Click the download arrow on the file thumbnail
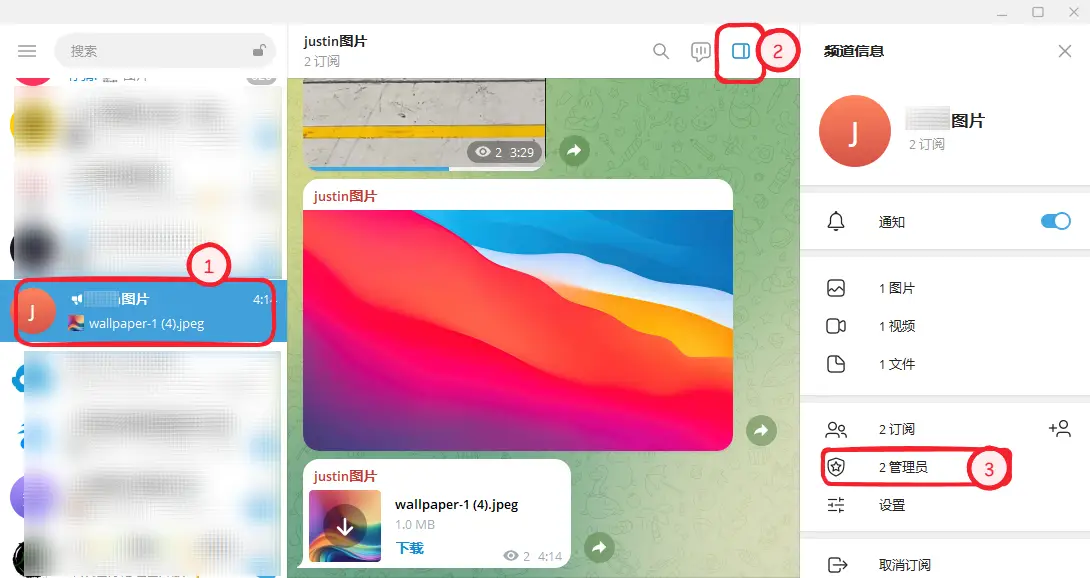This screenshot has height=578, width=1090. pyautogui.click(x=345, y=527)
